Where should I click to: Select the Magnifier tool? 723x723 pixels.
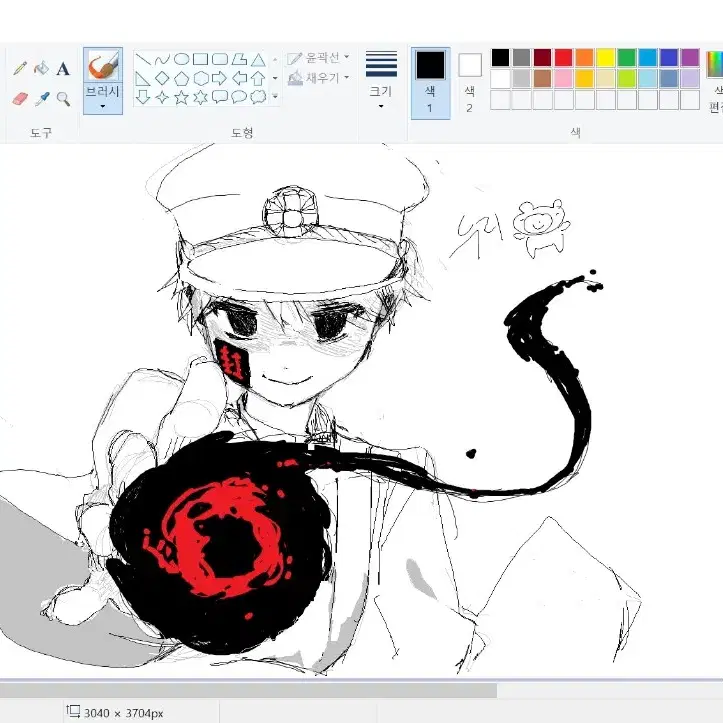[x=63, y=99]
